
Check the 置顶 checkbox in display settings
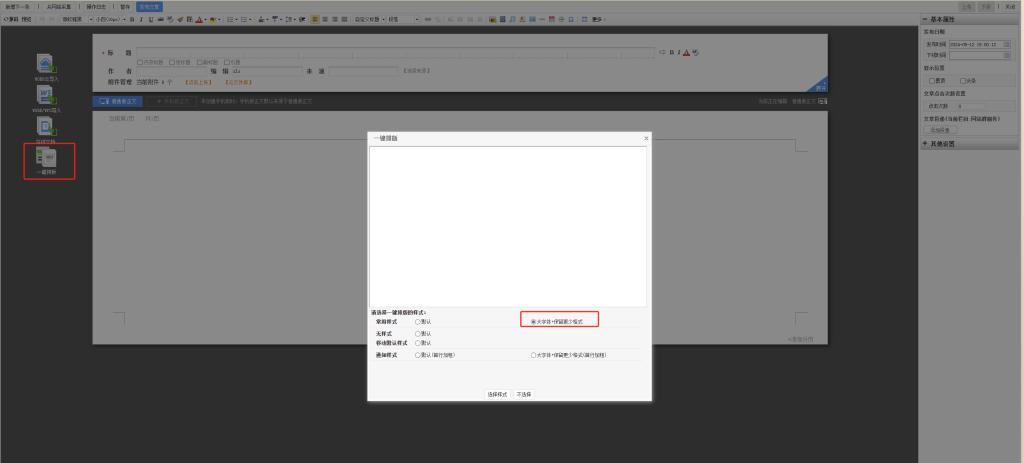coord(932,80)
